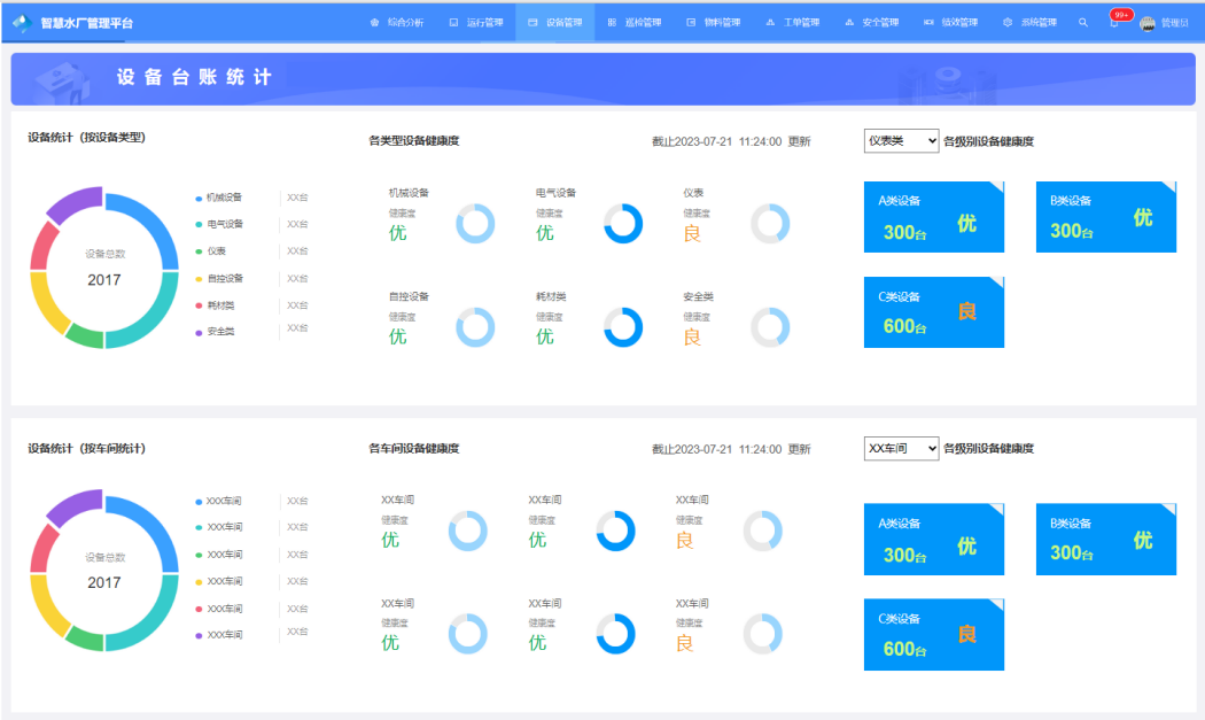Click the 耗材类 health ring chart

point(623,327)
